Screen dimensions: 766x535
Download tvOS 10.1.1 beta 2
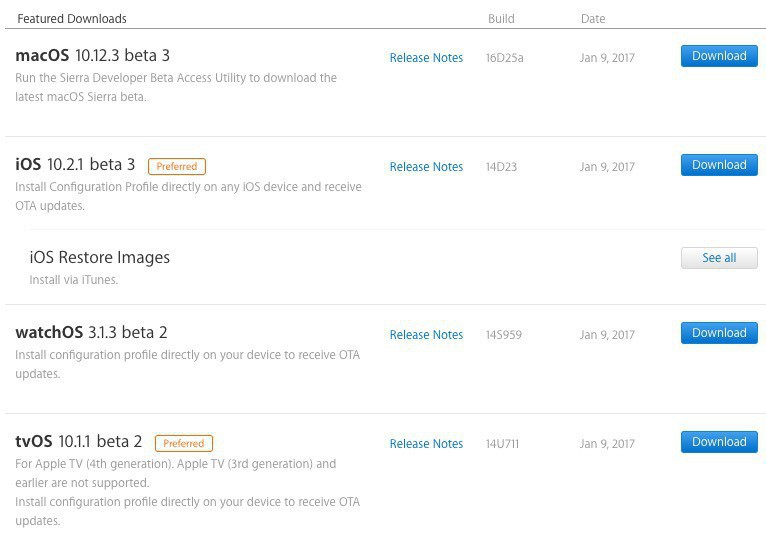[719, 442]
